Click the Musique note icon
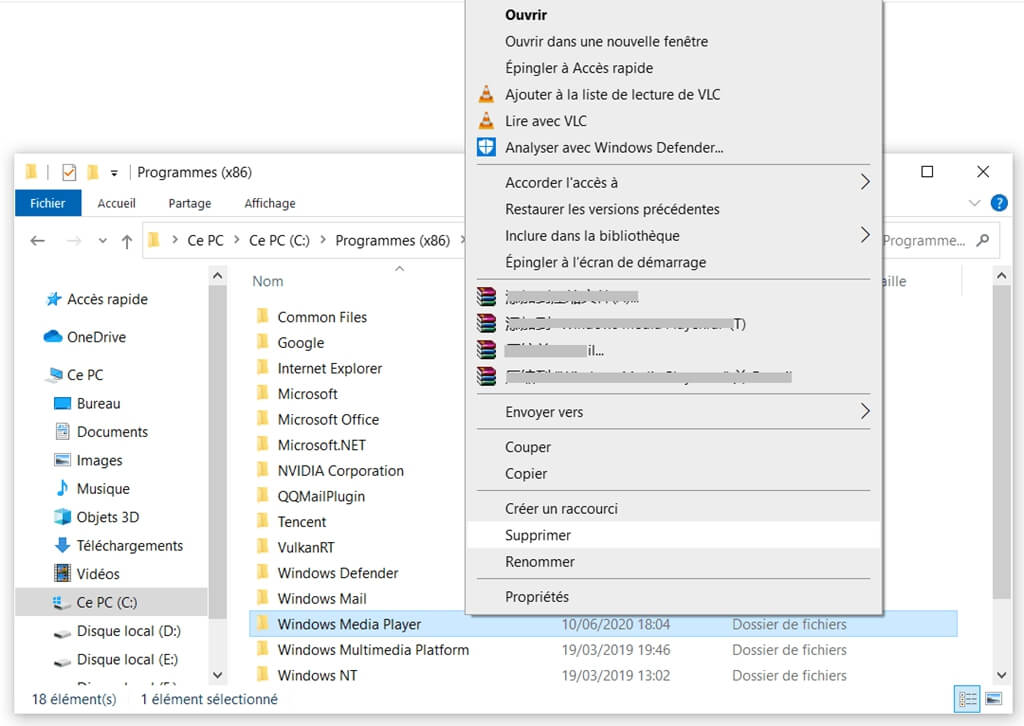The height and width of the screenshot is (726, 1024). (63, 488)
